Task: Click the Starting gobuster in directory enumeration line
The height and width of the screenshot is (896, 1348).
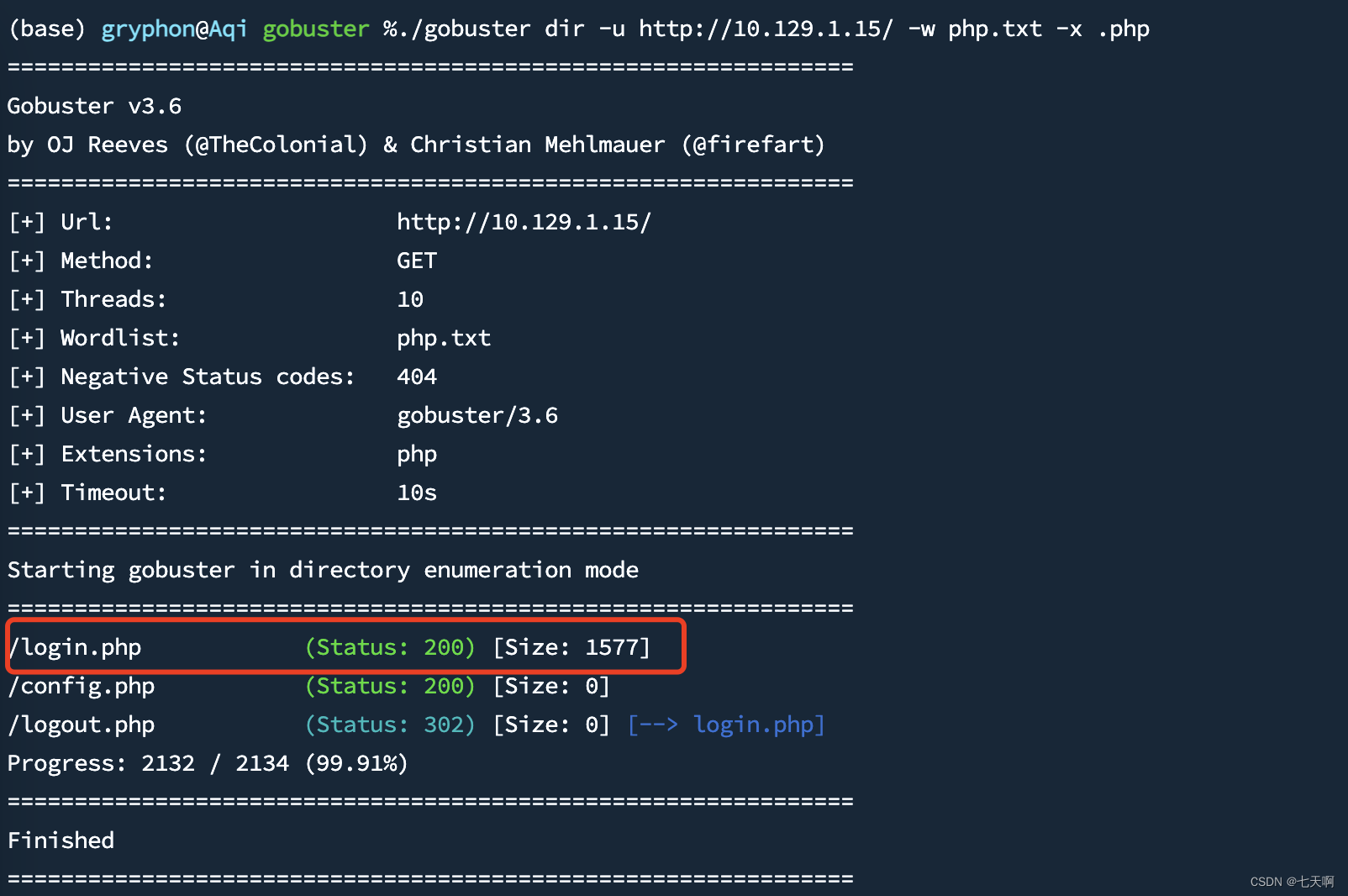Action: pyautogui.click(x=323, y=570)
